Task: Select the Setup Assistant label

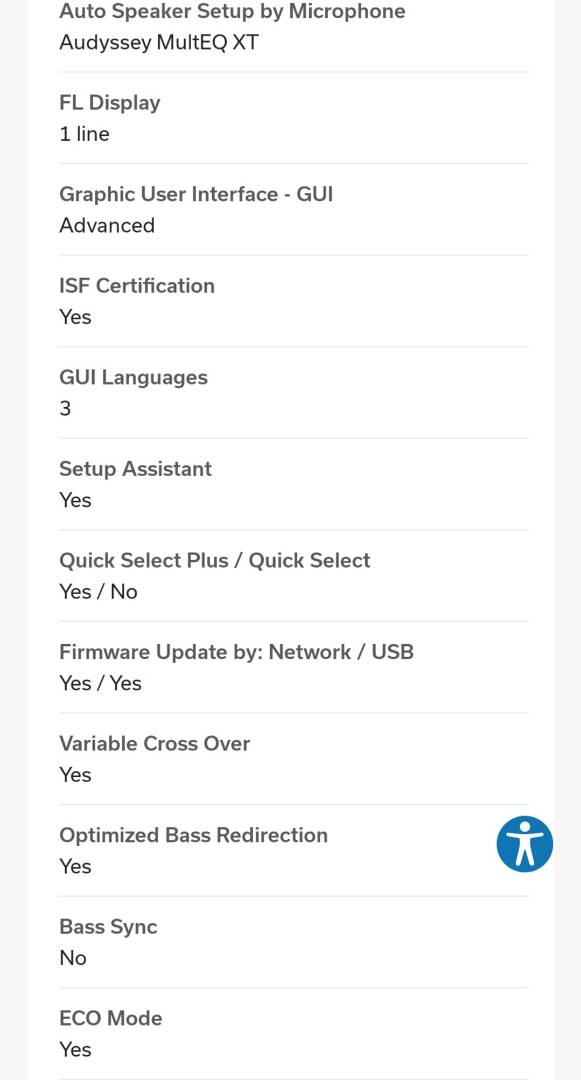Action: coord(136,469)
